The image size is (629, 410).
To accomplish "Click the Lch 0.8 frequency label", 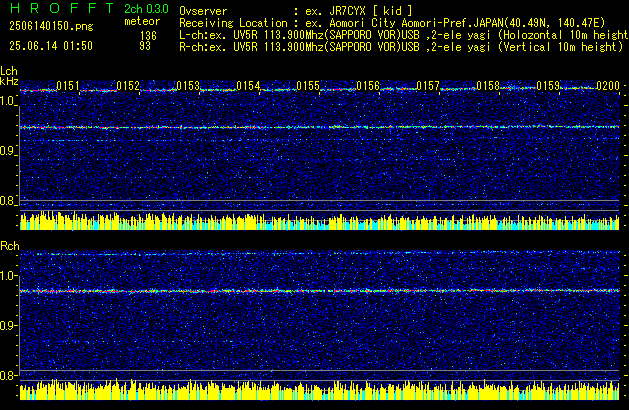I will click(x=8, y=201).
